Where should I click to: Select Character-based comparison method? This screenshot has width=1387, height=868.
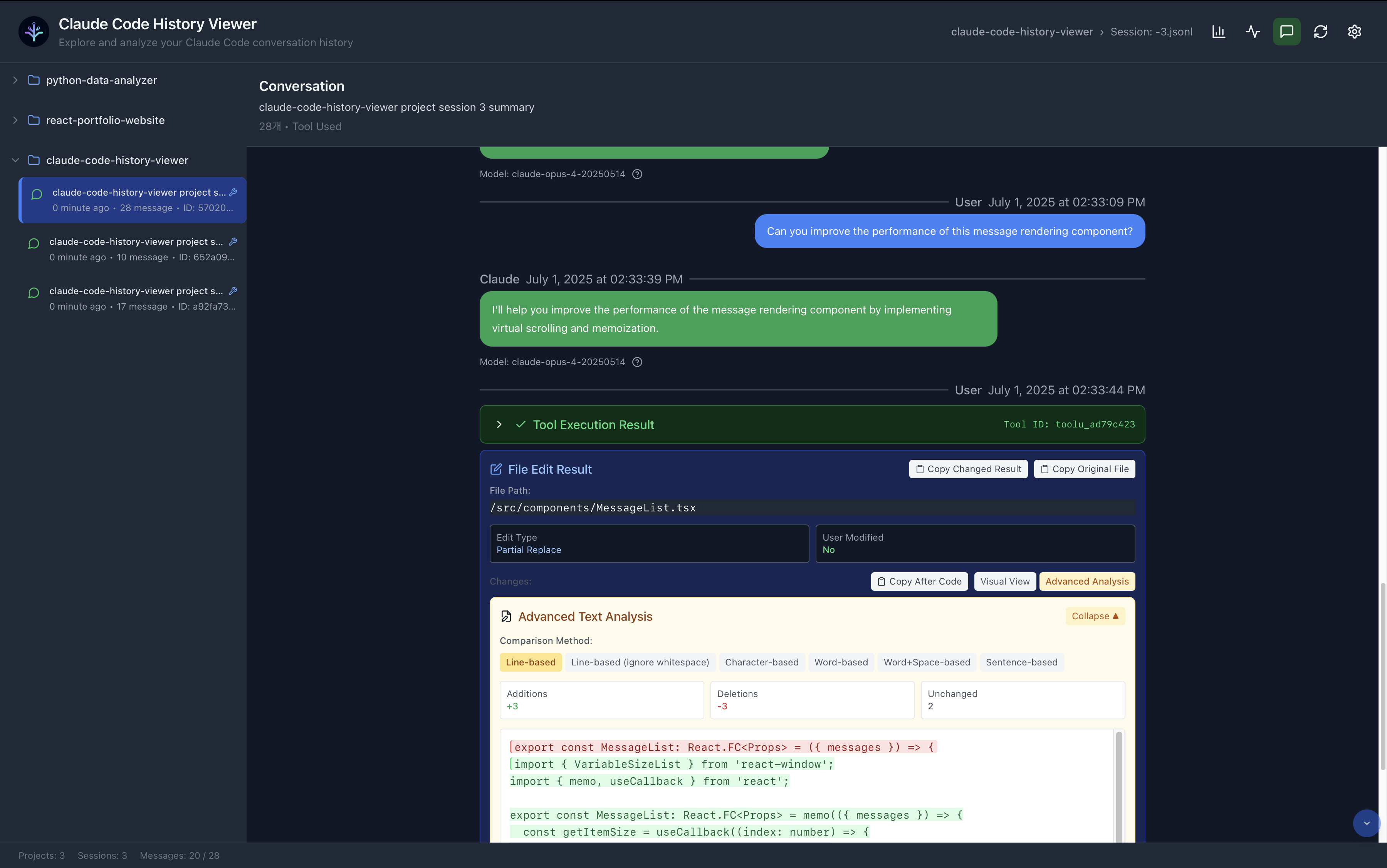[x=762, y=662]
